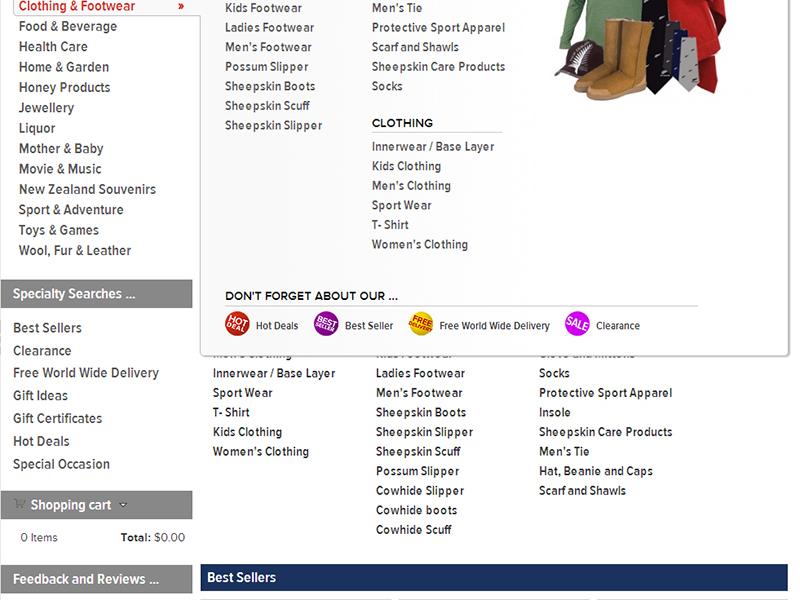This screenshot has height=600, width=800.
Task: Open Special Occasion specialty search
Action: [x=61, y=464]
